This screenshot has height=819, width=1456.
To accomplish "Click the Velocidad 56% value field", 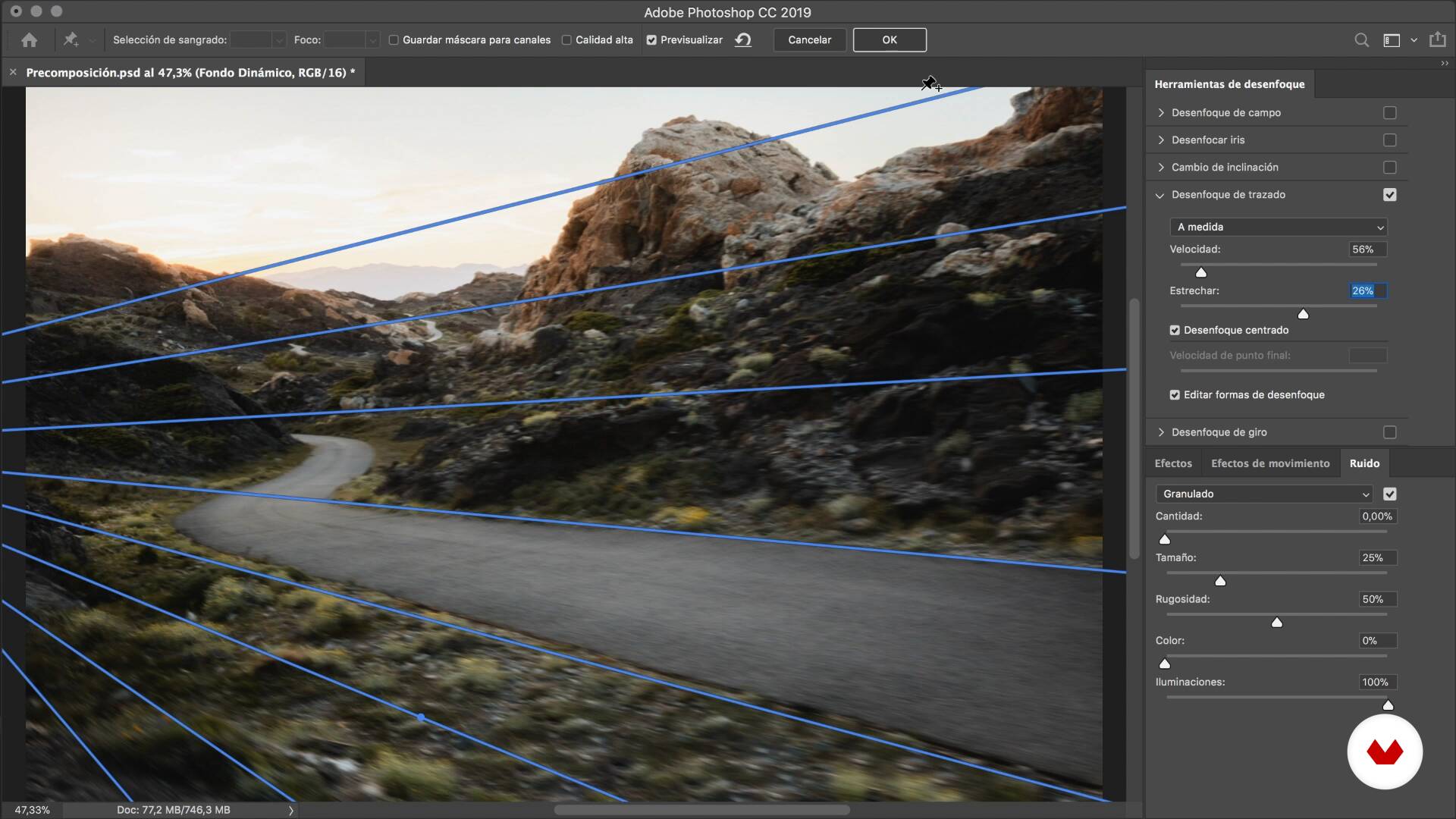I will [1368, 249].
